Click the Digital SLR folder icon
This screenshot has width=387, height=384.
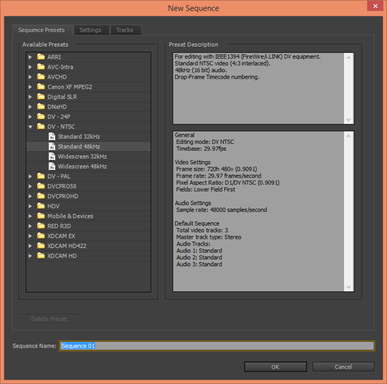[41, 97]
